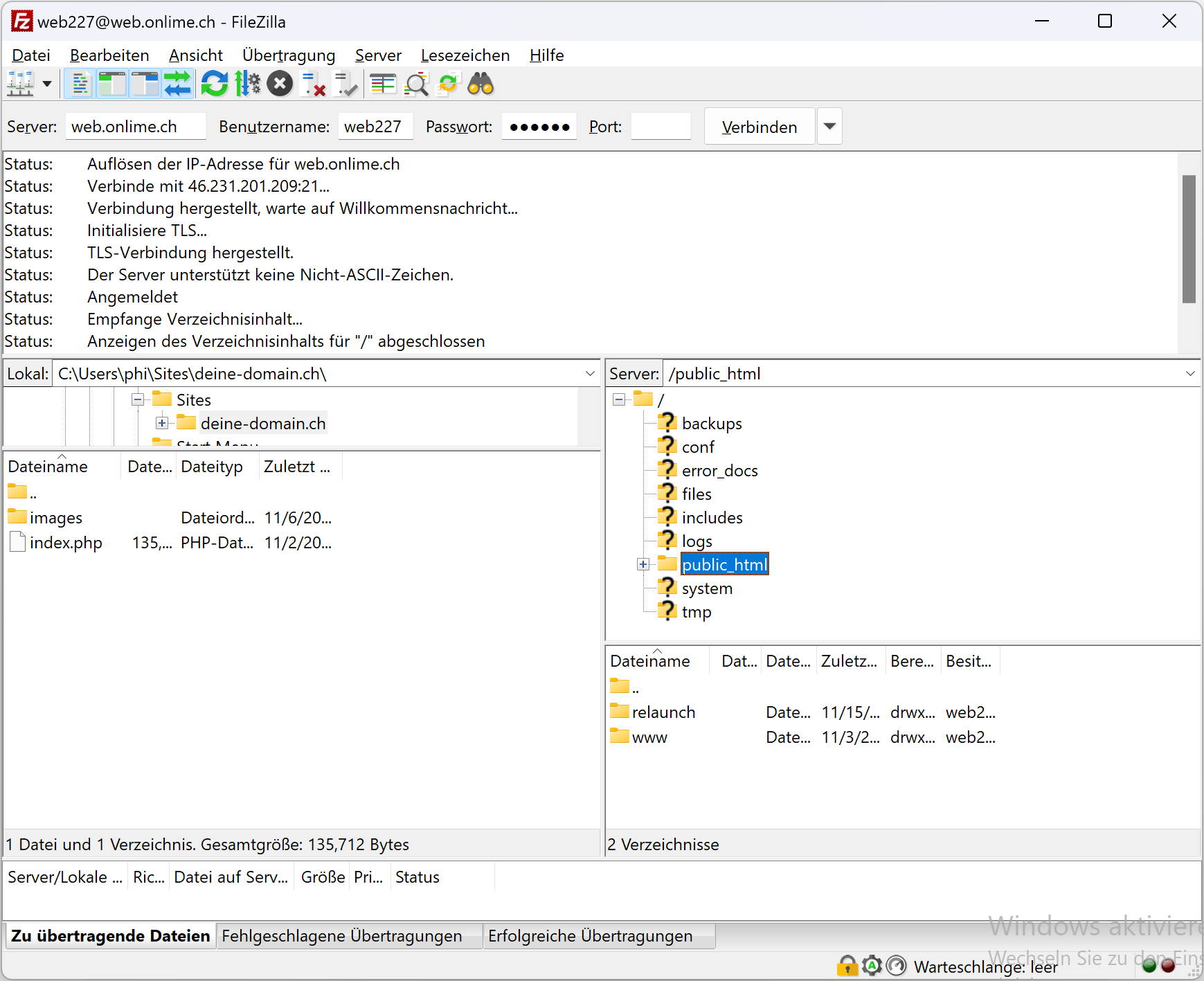Viewport: 1204px width, 981px height.
Task: Cancel the current operation
Action: [280, 84]
